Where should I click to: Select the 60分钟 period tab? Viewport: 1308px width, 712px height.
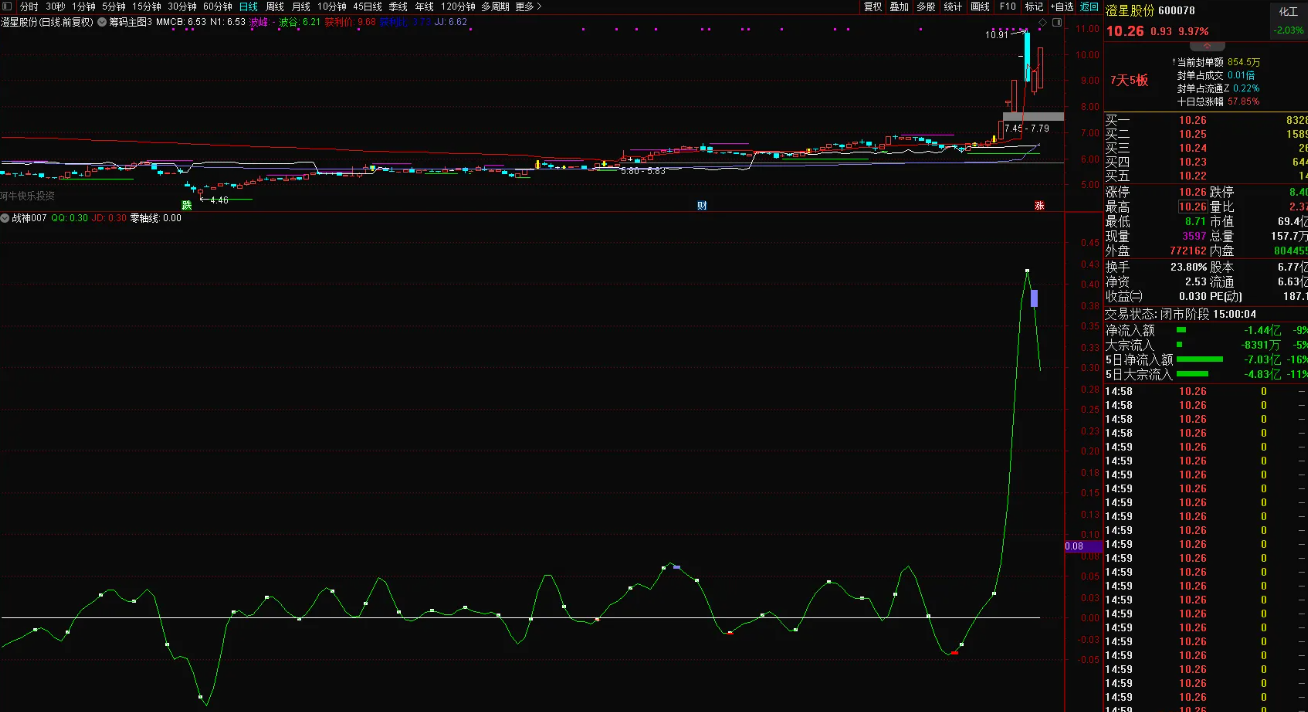[217, 6]
